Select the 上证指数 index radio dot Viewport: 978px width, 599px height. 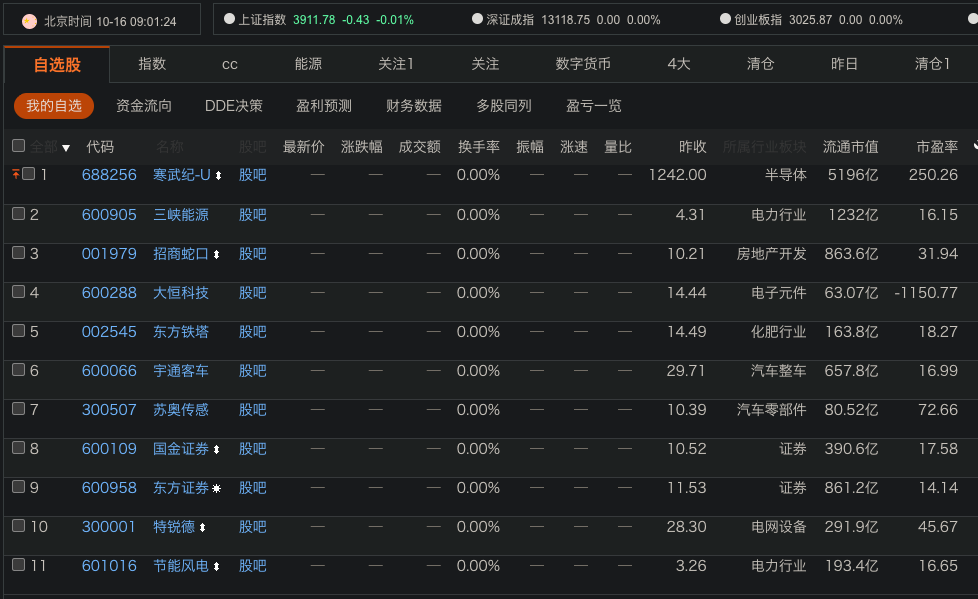(229, 19)
